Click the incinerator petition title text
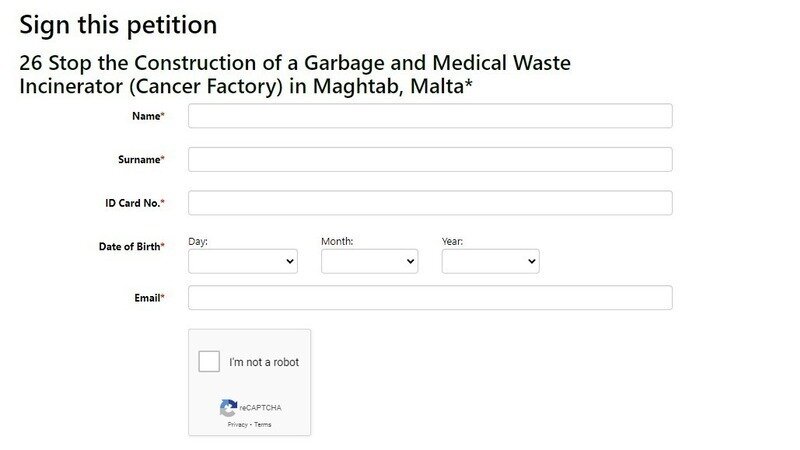The image size is (800, 450). [x=295, y=75]
